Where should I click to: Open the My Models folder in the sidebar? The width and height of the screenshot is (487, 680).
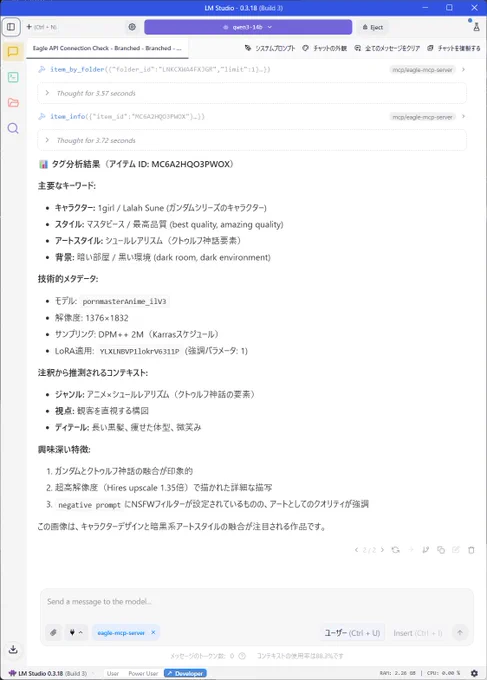click(13, 103)
